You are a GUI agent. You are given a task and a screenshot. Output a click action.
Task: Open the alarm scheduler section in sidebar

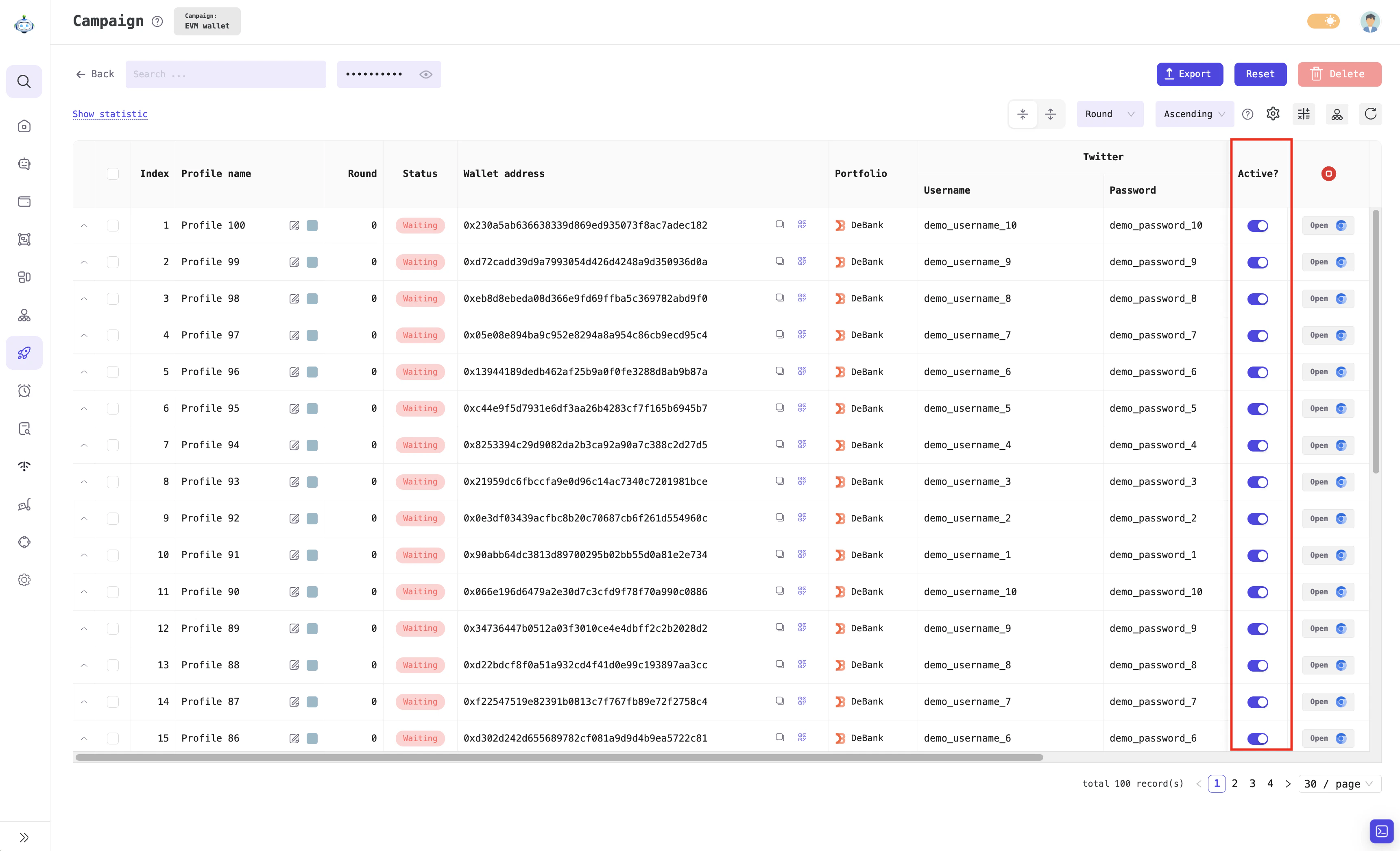click(24, 390)
